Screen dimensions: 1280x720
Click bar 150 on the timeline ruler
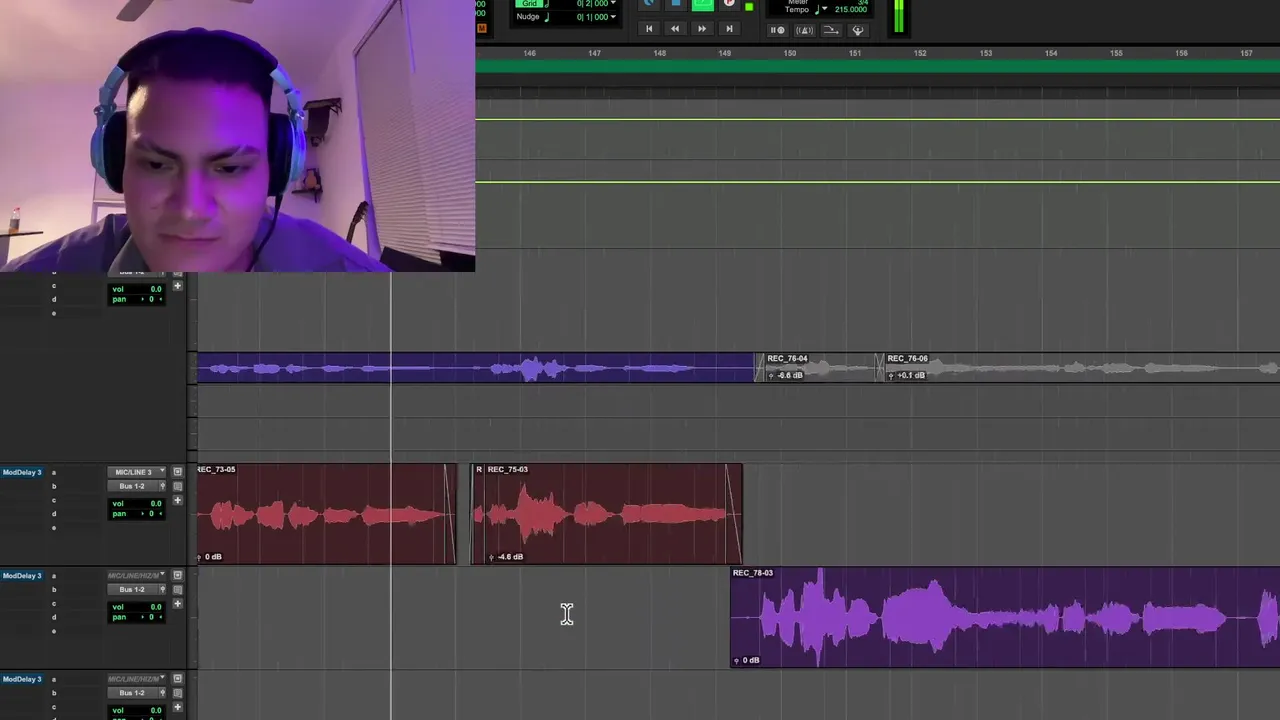pyautogui.click(x=790, y=53)
